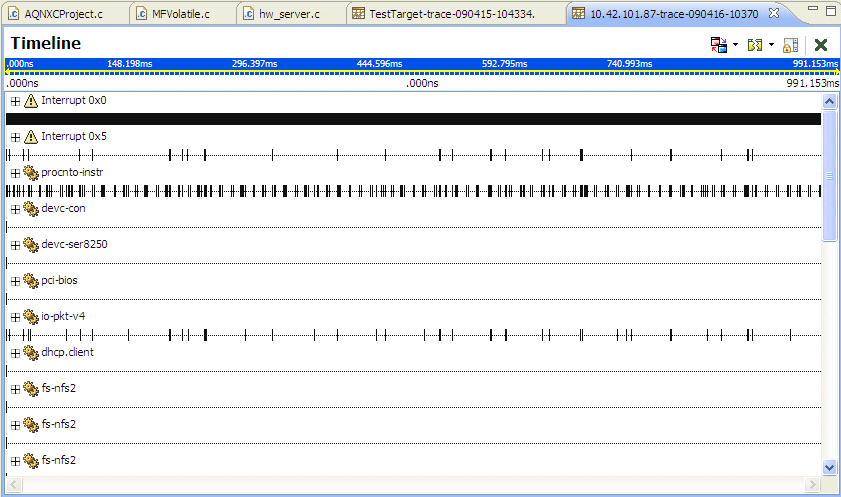This screenshot has width=841, height=497.
Task: Switch to the AQNXCProject.c tab
Action: 56,14
